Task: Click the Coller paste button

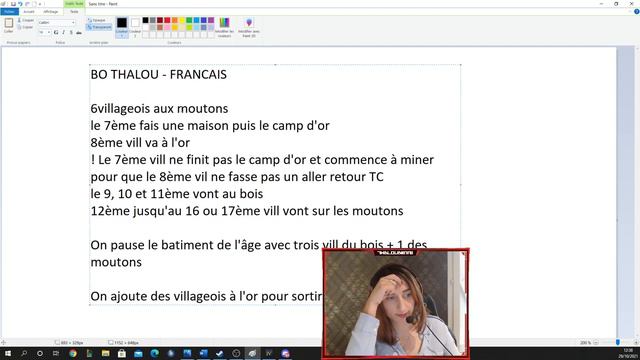Action: pos(9,25)
